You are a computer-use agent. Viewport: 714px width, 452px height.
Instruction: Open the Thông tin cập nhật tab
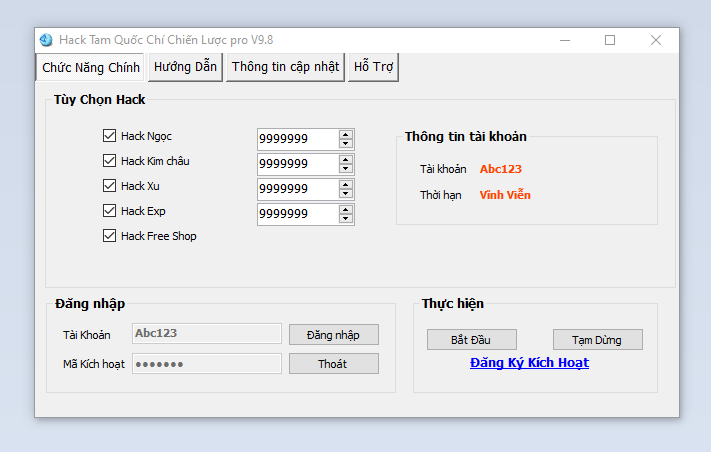(x=285, y=67)
